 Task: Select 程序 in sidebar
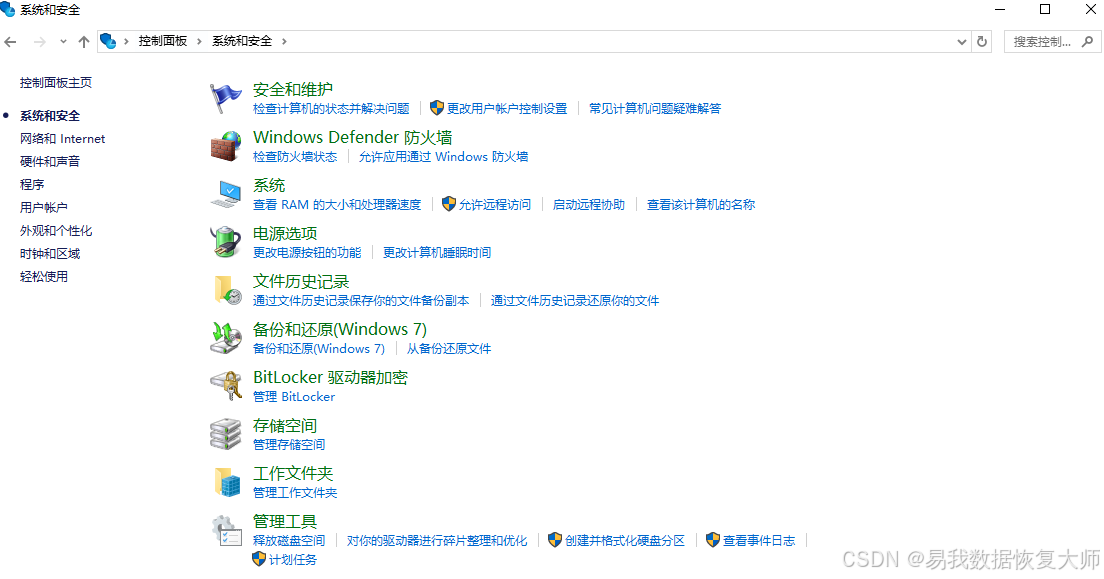tap(32, 185)
